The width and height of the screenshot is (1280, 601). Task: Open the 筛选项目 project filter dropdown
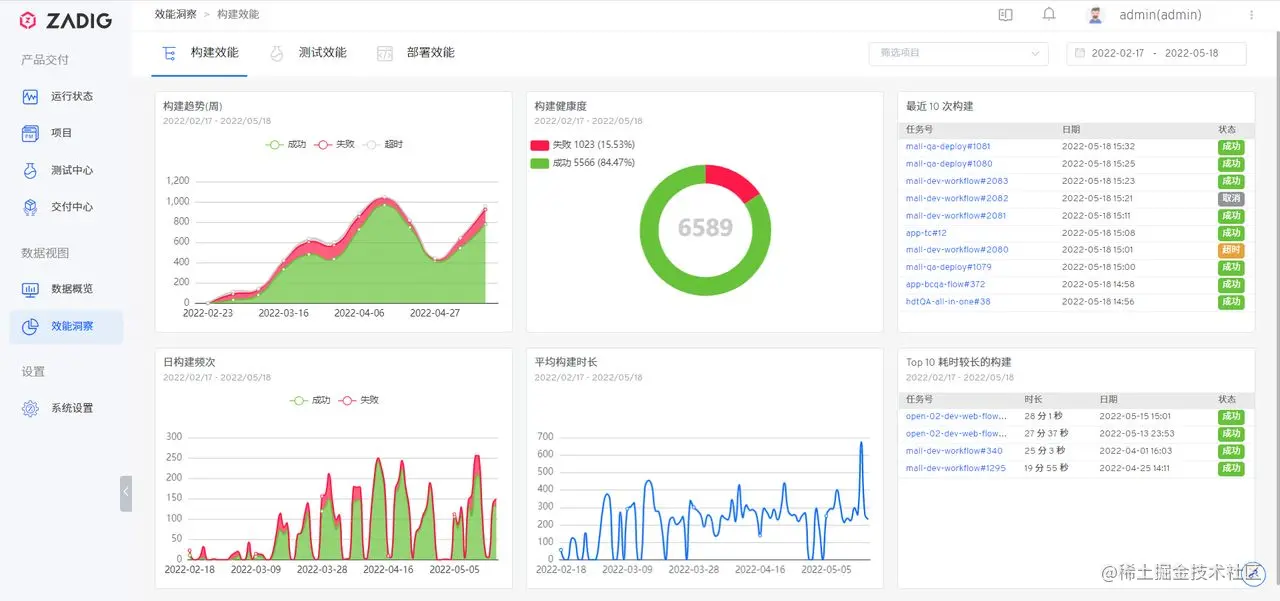[958, 53]
